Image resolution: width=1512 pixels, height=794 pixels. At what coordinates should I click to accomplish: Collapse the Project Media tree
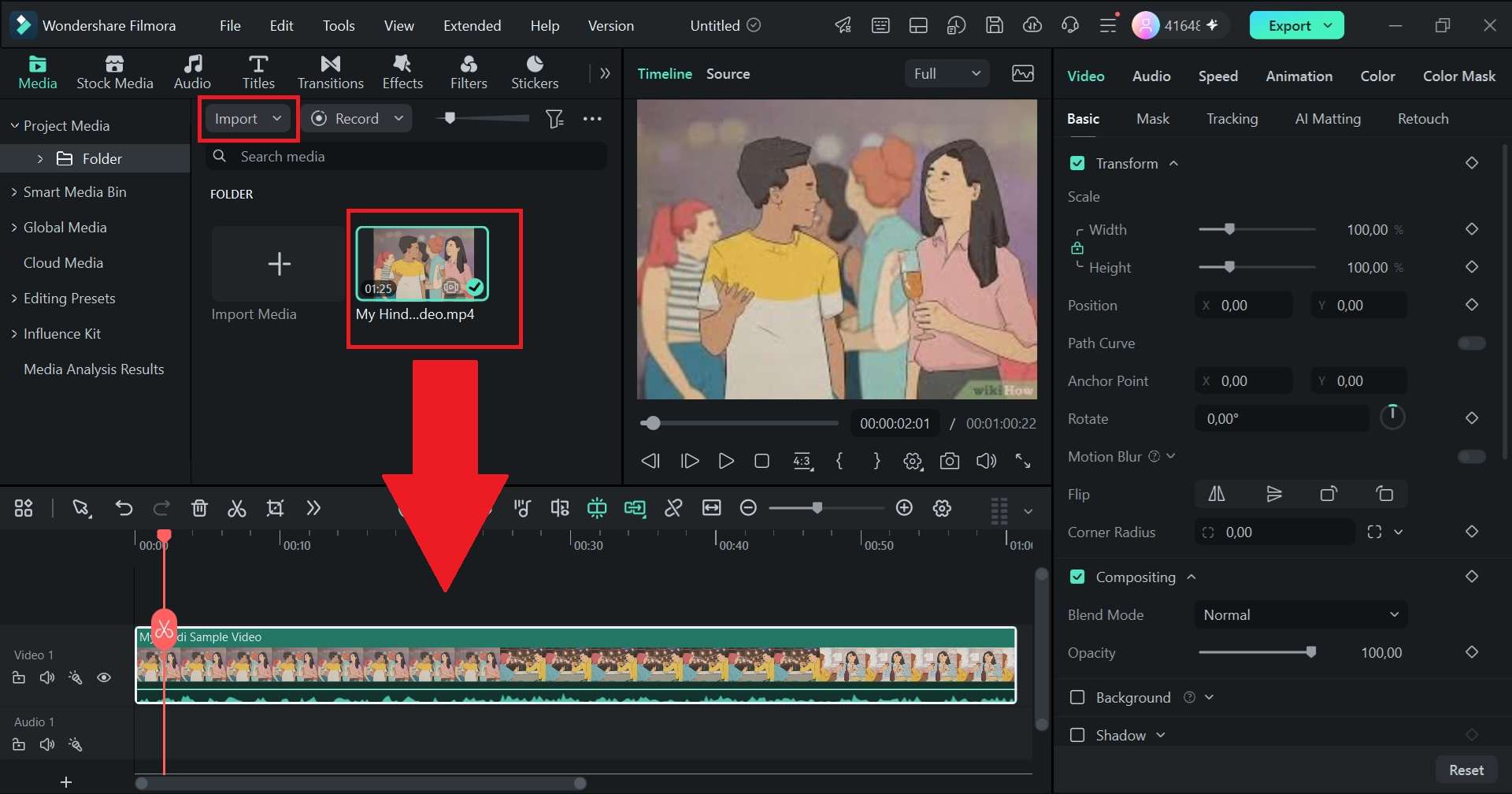pos(14,125)
